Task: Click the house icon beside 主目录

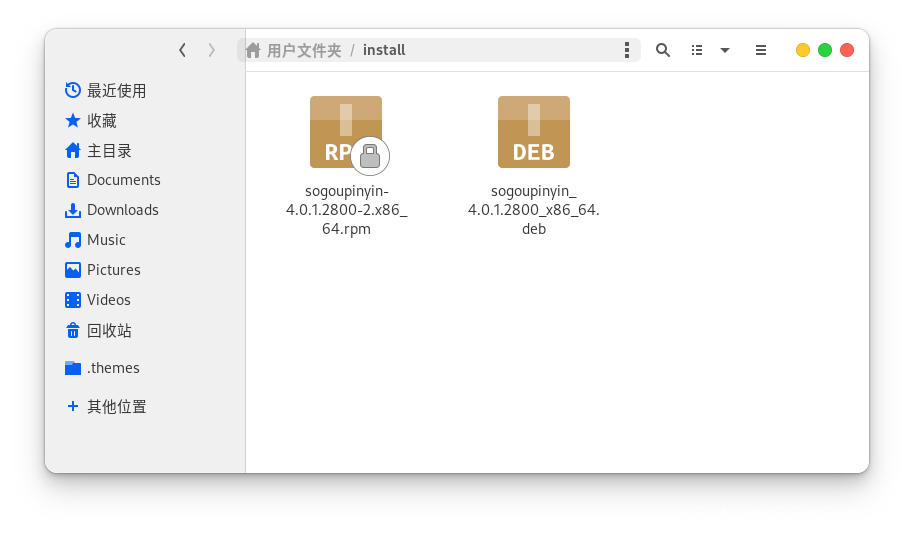Action: pos(73,150)
